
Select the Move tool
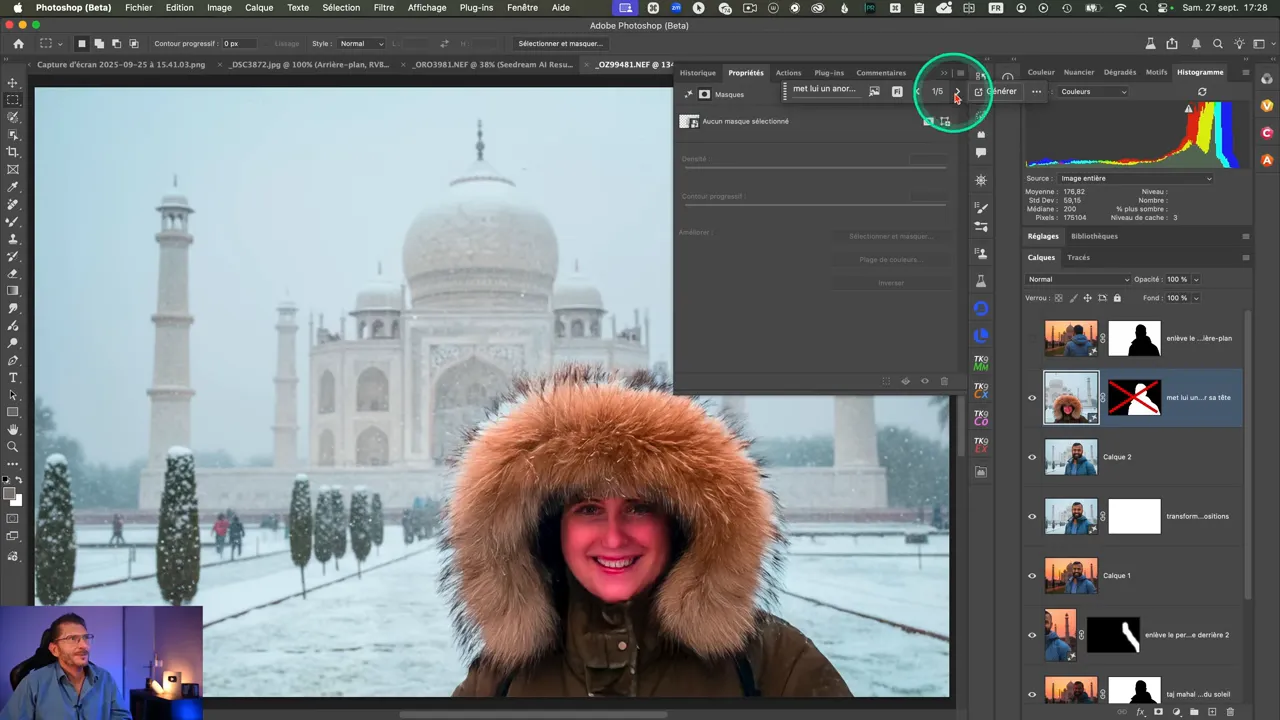pyautogui.click(x=13, y=83)
